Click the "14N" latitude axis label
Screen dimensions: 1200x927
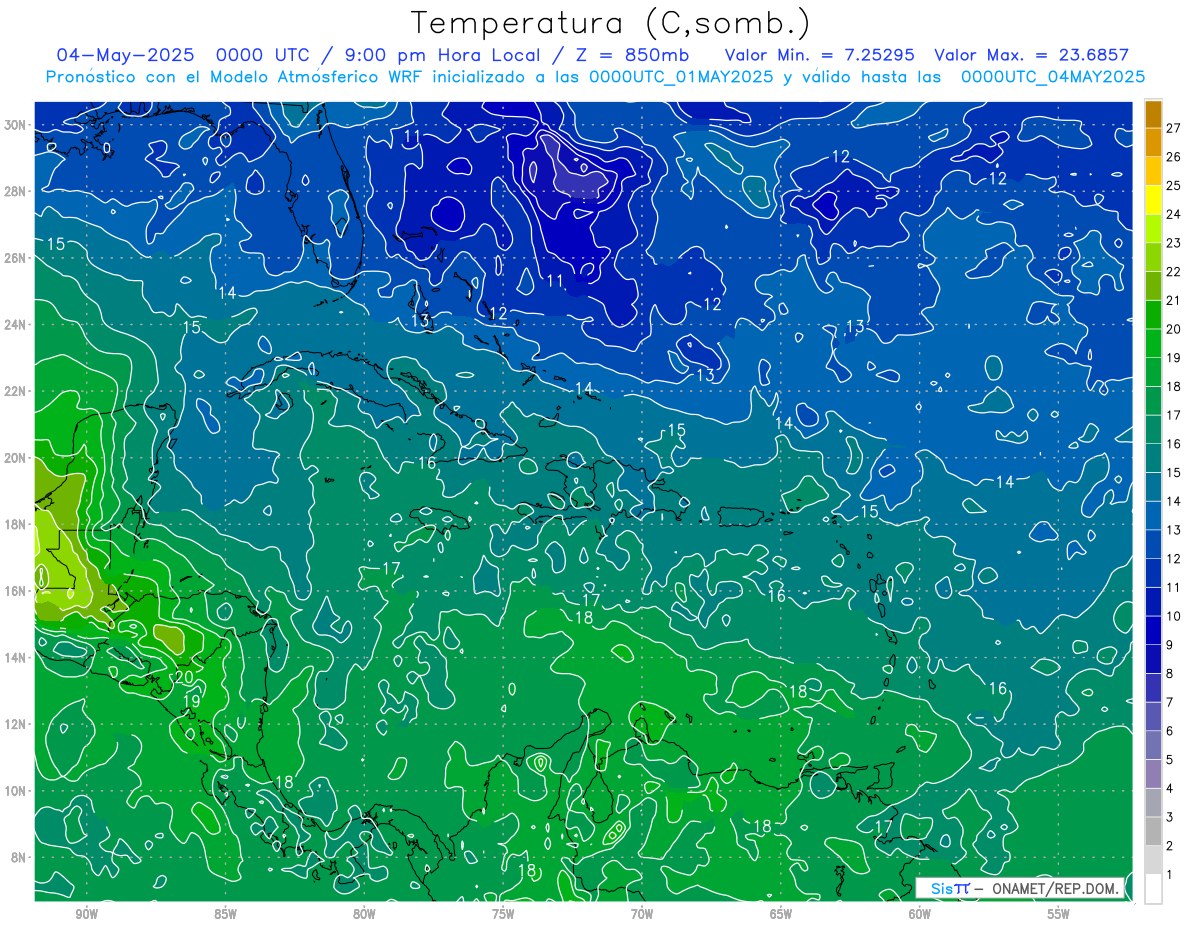(16, 657)
